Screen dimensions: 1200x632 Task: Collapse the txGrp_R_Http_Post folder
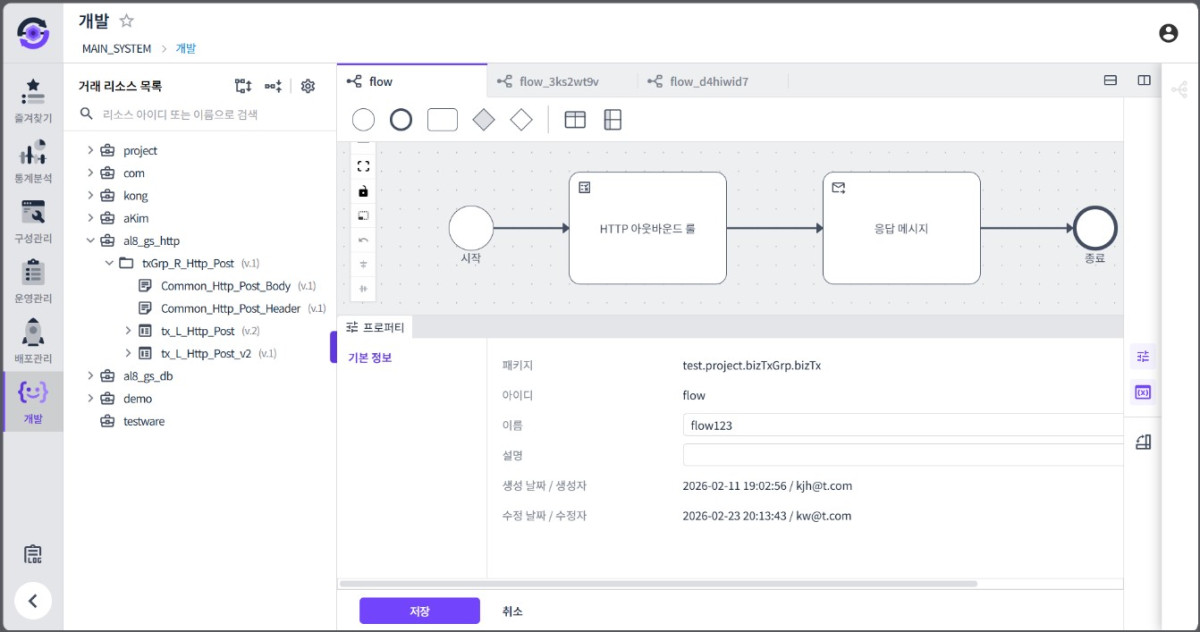click(108, 263)
